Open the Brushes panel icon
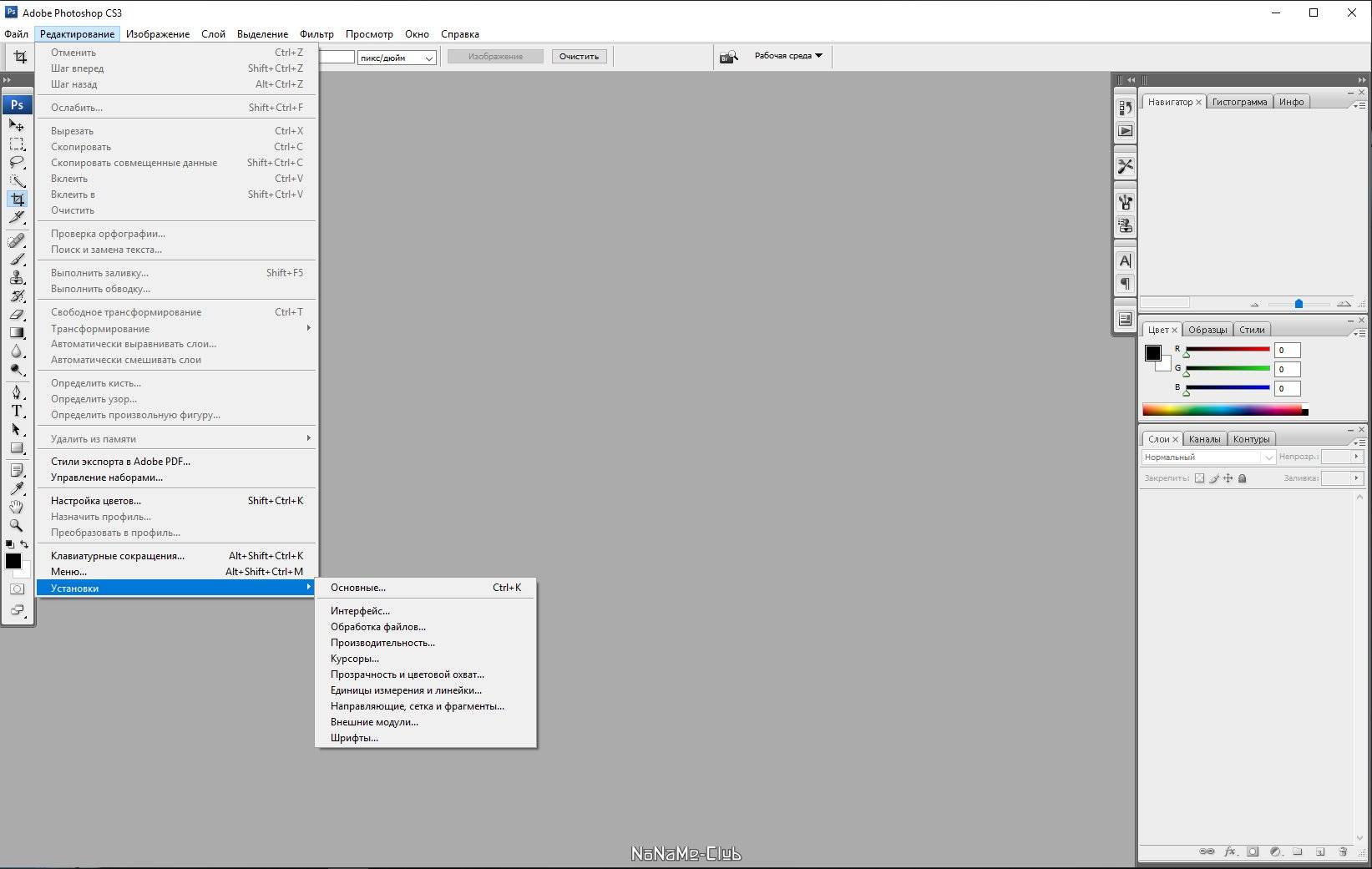 point(1125,201)
